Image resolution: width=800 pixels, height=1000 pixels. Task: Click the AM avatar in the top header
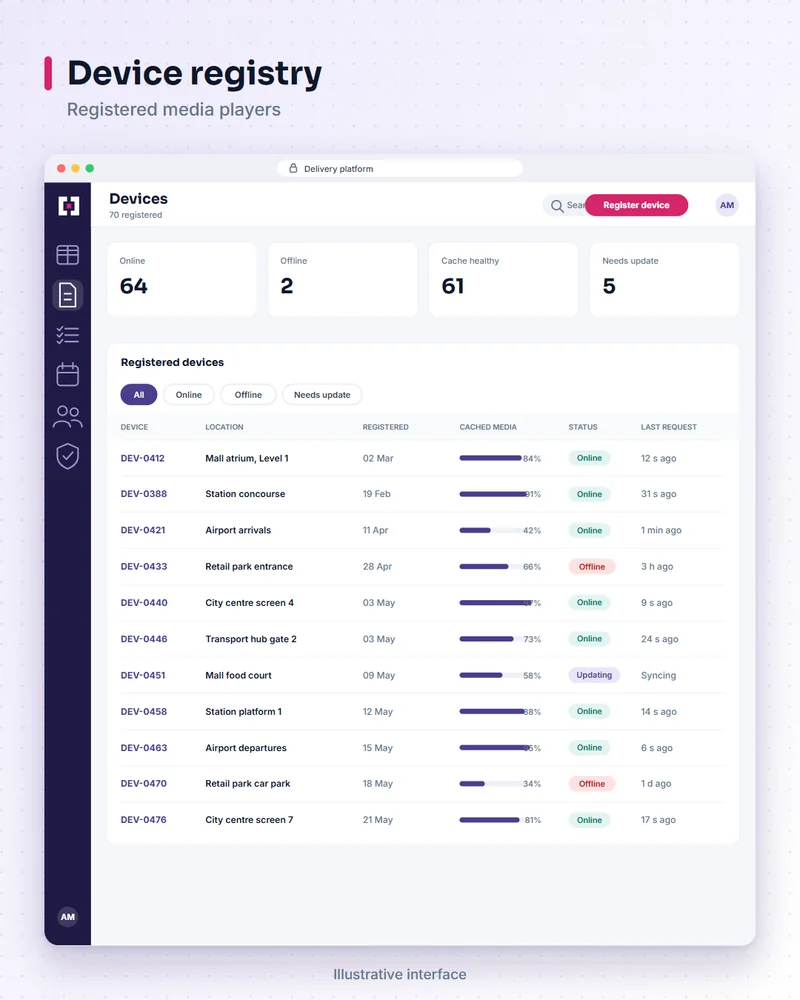[x=727, y=205]
